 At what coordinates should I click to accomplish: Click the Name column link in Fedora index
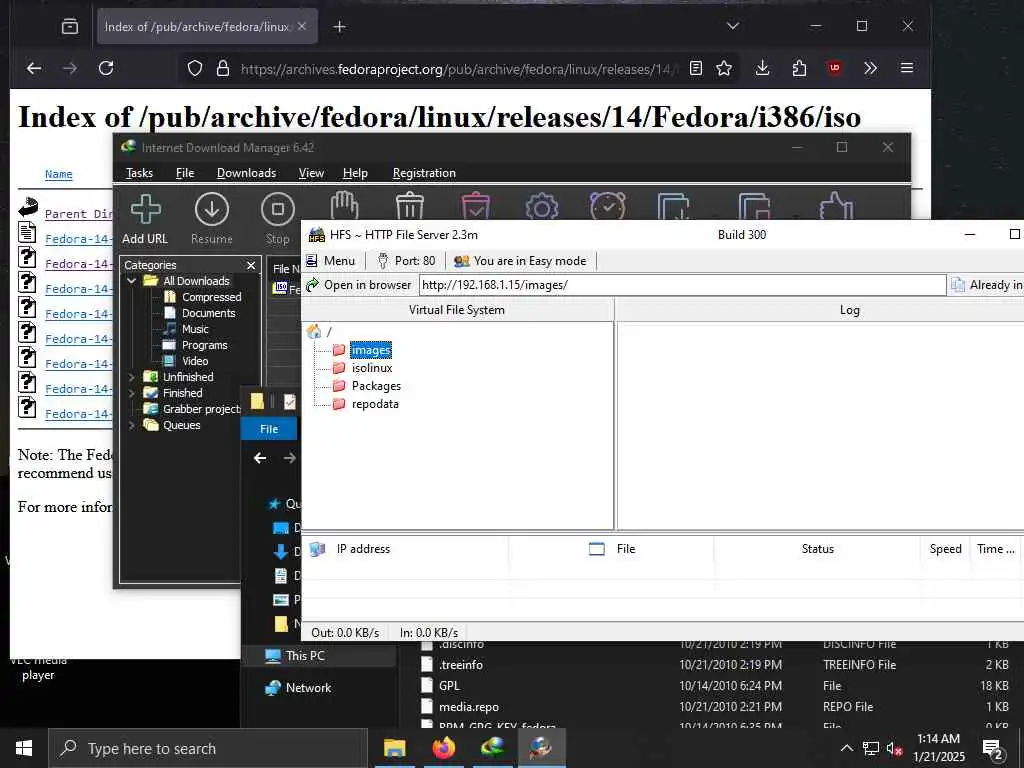click(58, 174)
